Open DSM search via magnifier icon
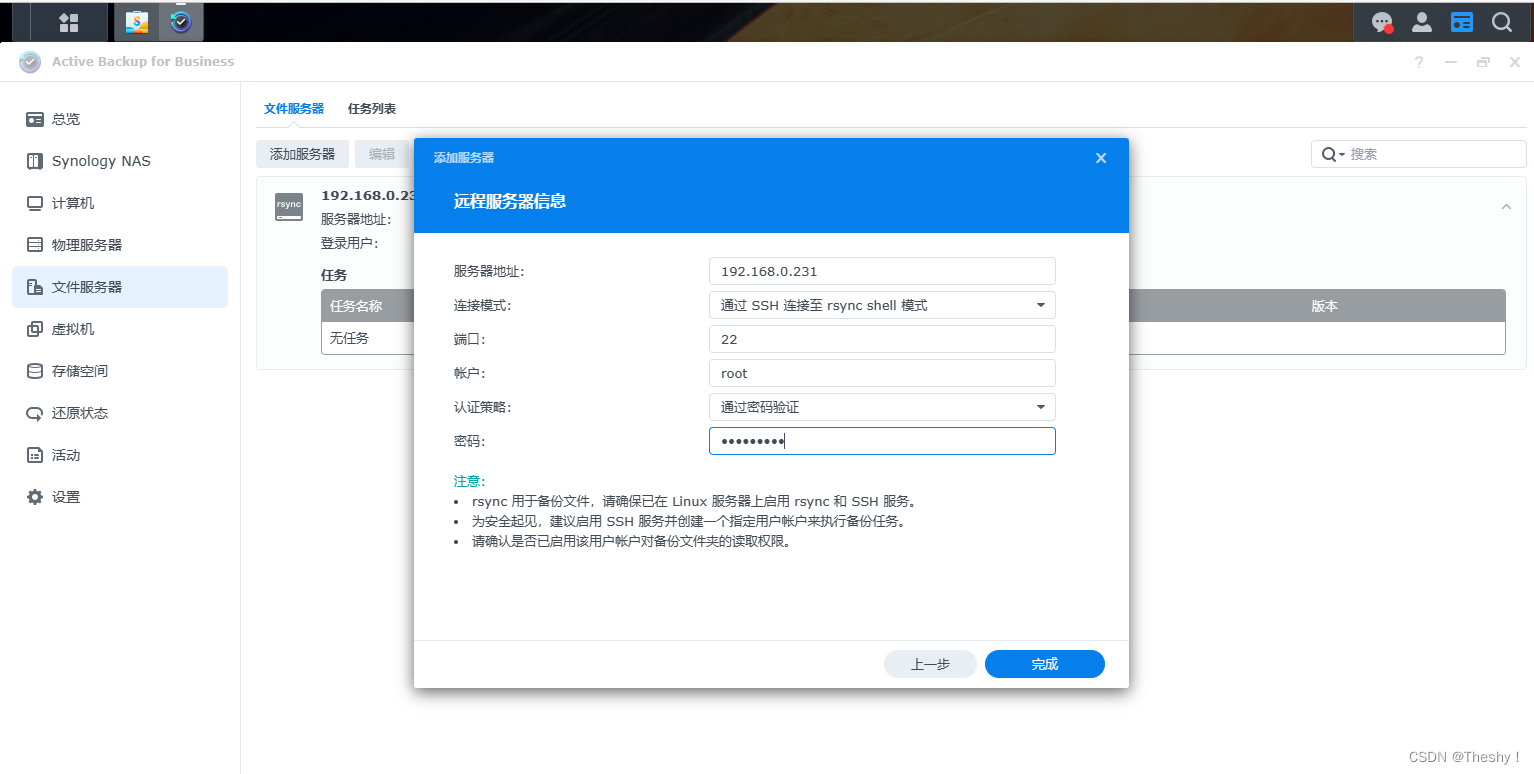Image resolution: width=1534 pixels, height=774 pixels. 1501,21
